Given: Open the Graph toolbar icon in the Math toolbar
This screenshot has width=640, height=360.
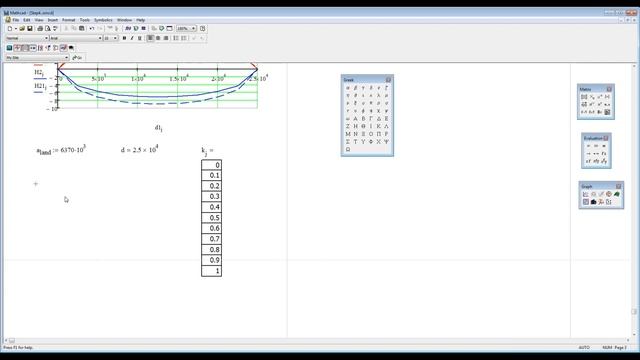Looking at the screenshot, I should click(x=17, y=48).
